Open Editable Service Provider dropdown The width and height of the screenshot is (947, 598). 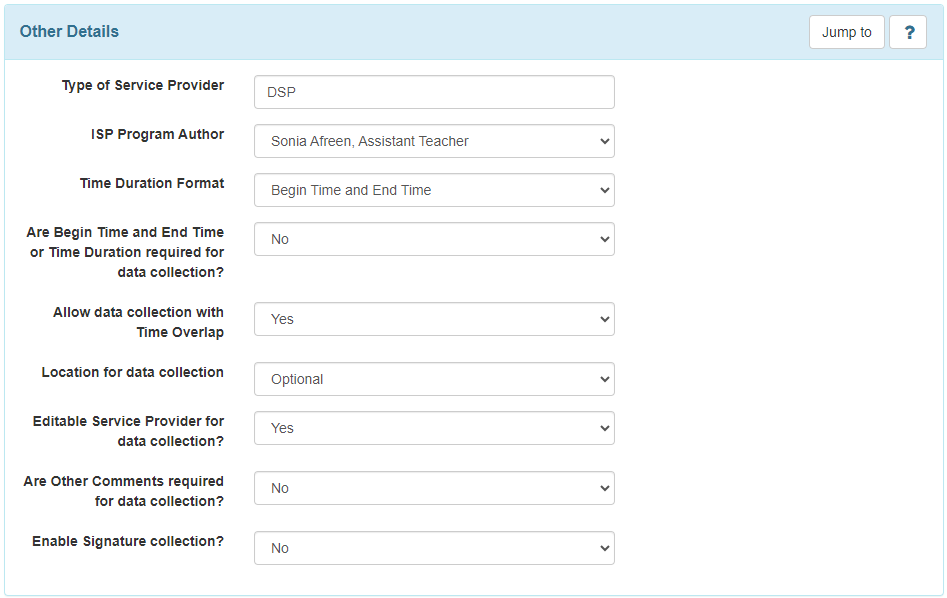[434, 428]
